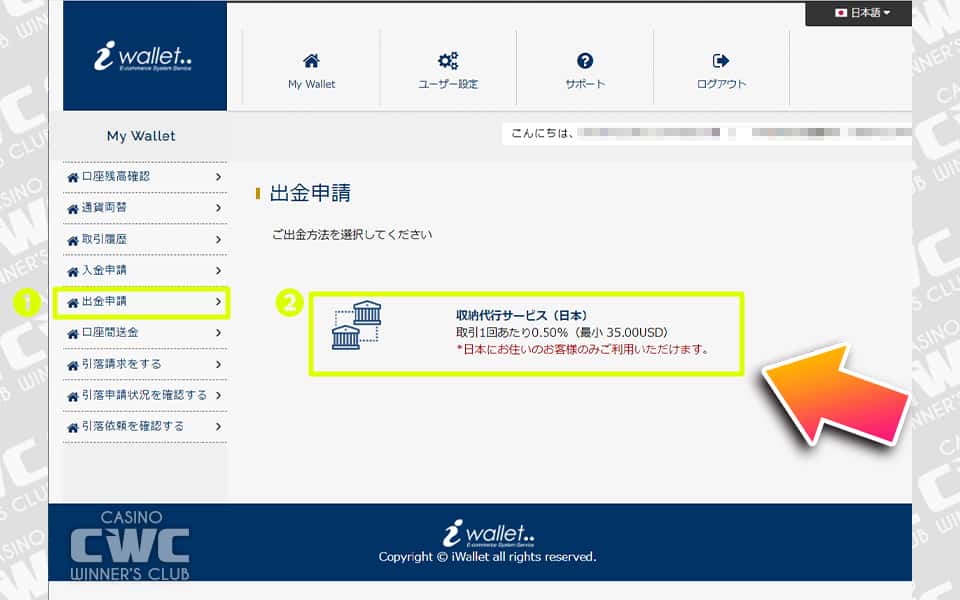Open 口座間送金 in the sidebar
The width and height of the screenshot is (960, 600).
[110, 332]
